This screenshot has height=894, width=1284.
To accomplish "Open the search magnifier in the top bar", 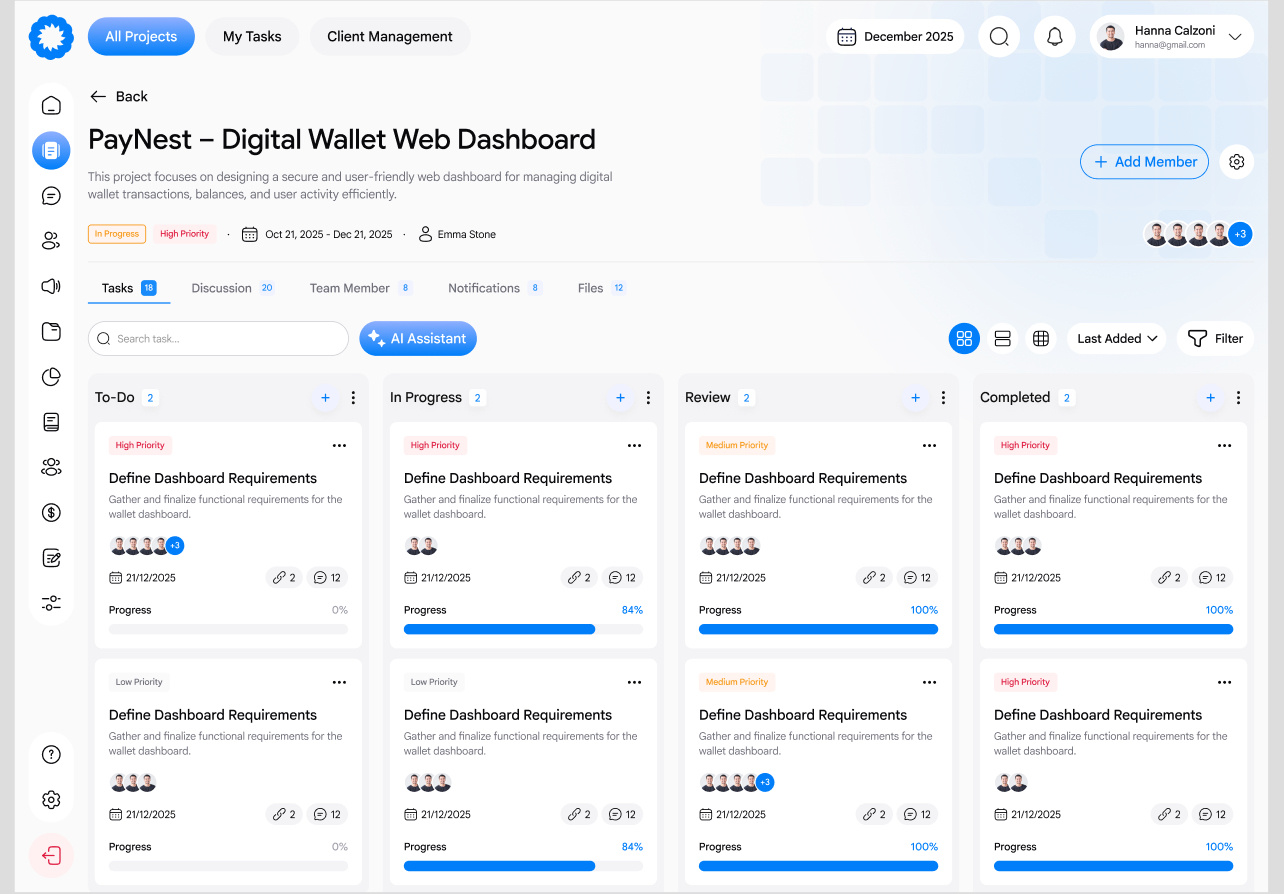I will (998, 36).
